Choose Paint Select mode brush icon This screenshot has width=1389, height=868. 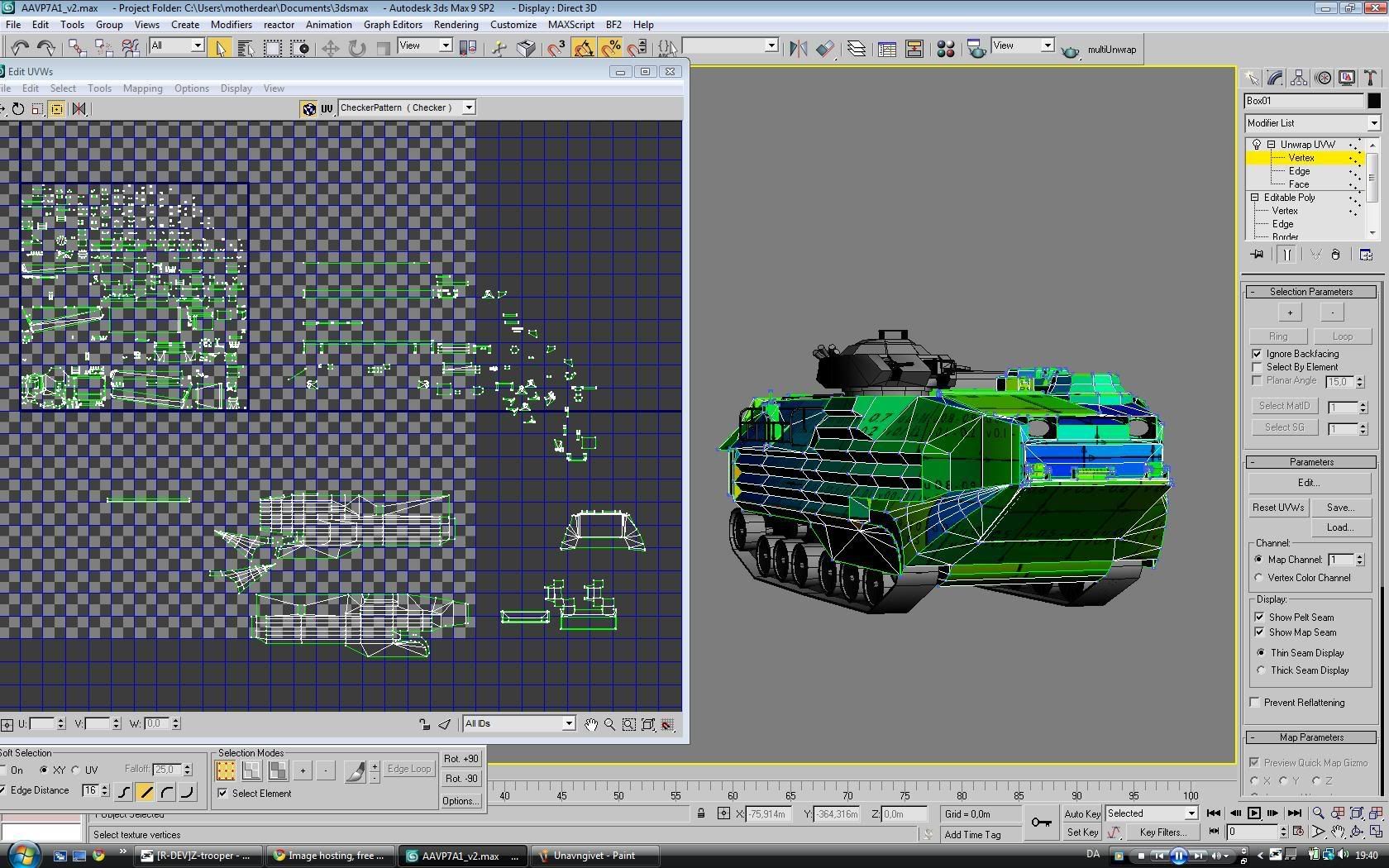[x=355, y=770]
